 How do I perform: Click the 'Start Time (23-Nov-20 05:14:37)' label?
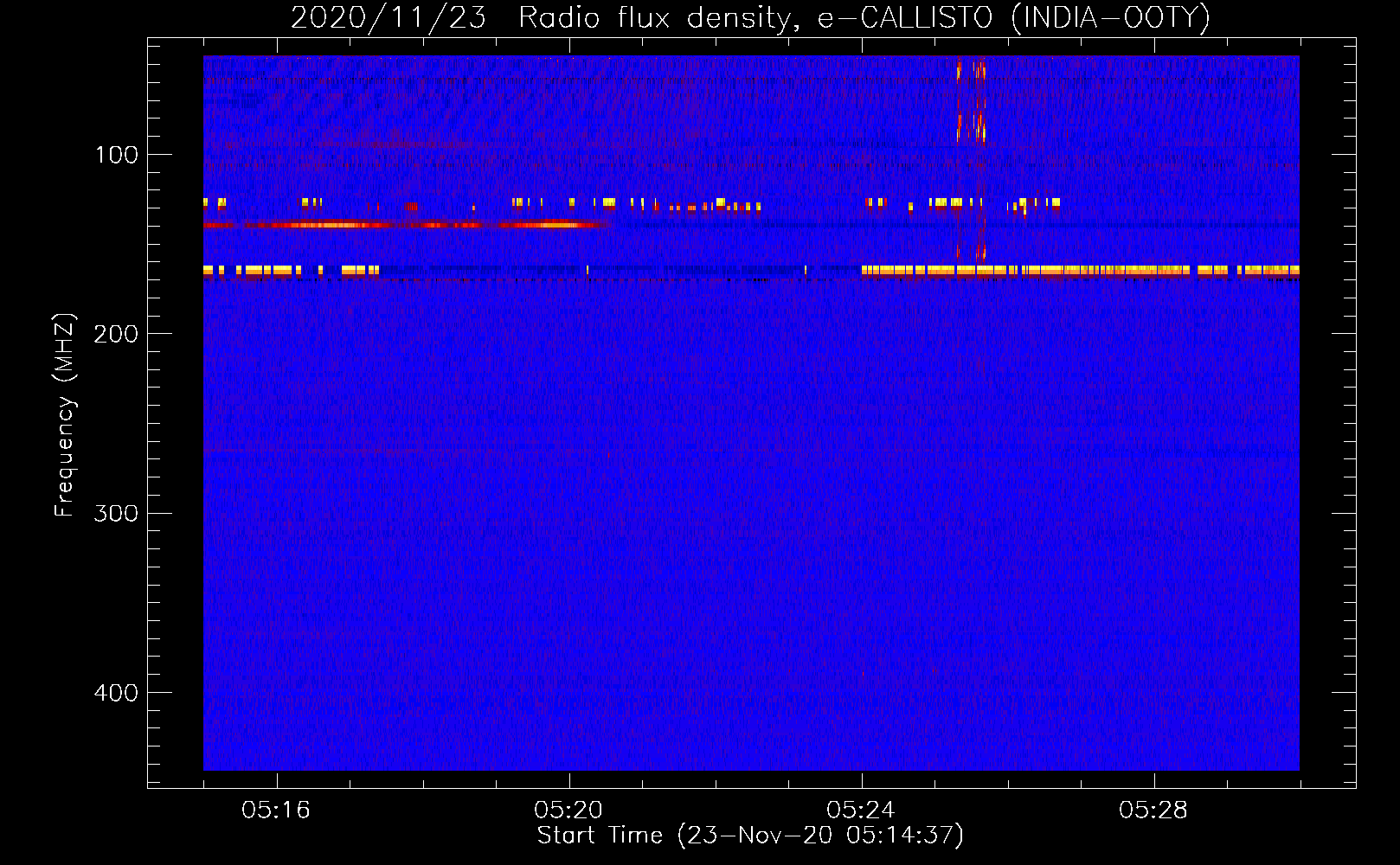pos(750,836)
